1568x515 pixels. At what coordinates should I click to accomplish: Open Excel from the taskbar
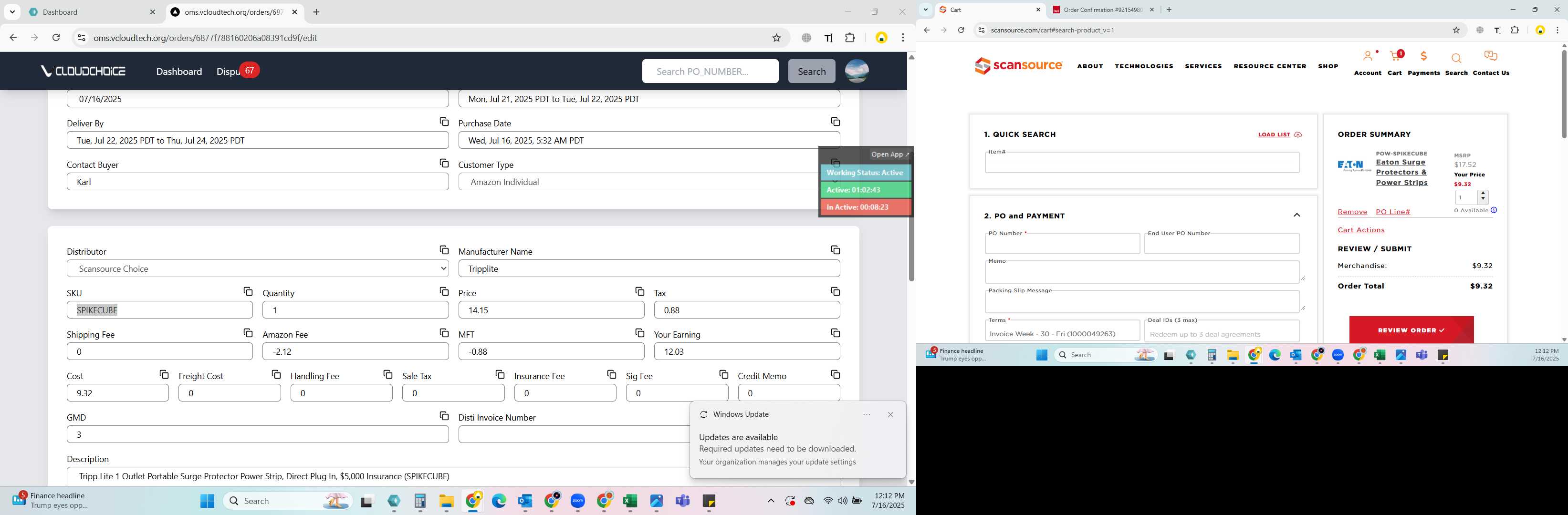629,501
